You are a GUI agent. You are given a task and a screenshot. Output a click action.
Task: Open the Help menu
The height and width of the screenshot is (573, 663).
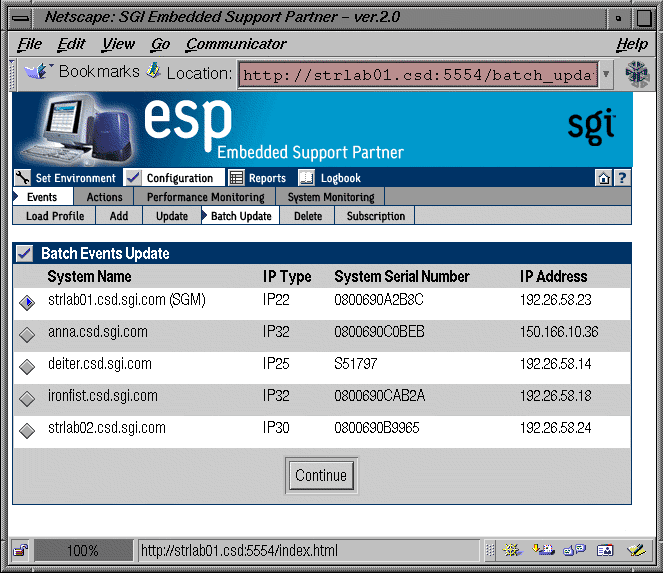632,44
